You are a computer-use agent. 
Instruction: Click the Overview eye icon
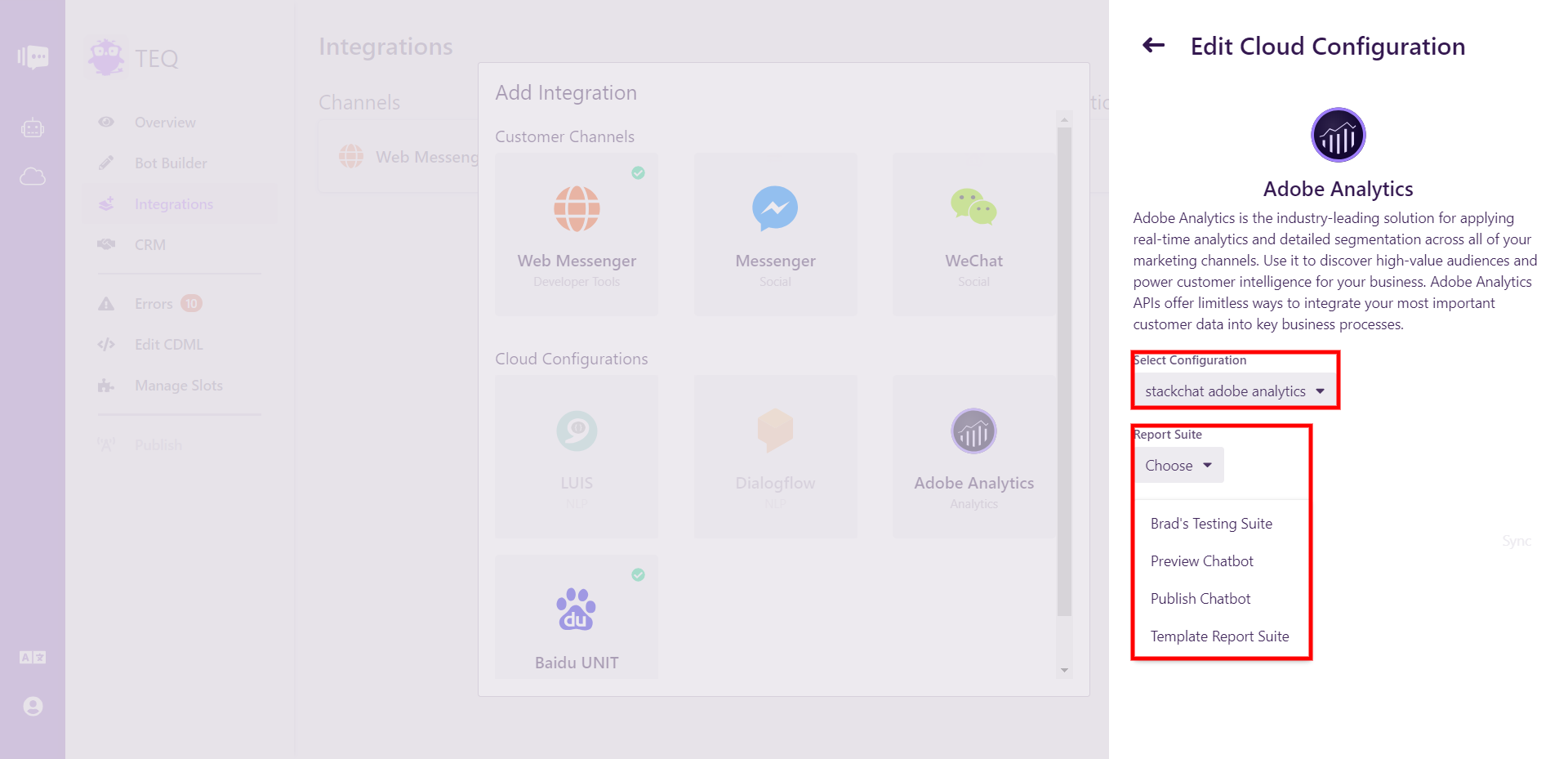coord(106,122)
